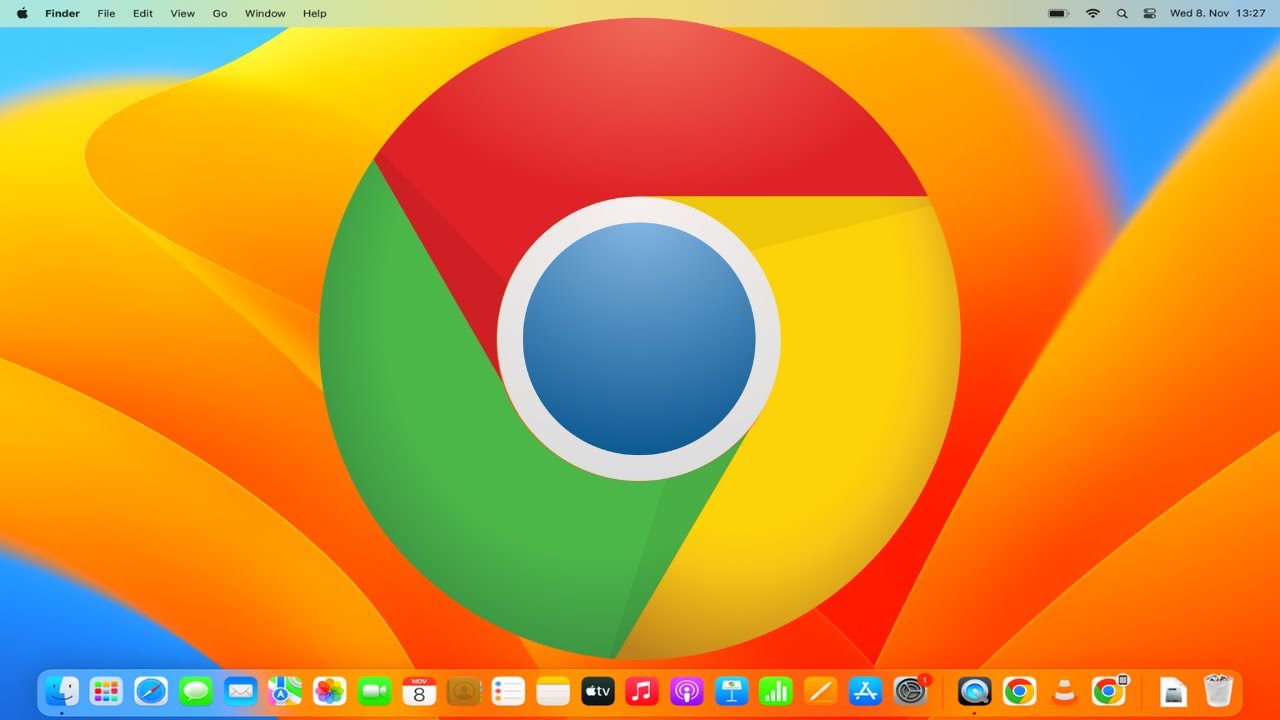The image size is (1280, 720).
Task: Open the File menu
Action: coord(106,13)
